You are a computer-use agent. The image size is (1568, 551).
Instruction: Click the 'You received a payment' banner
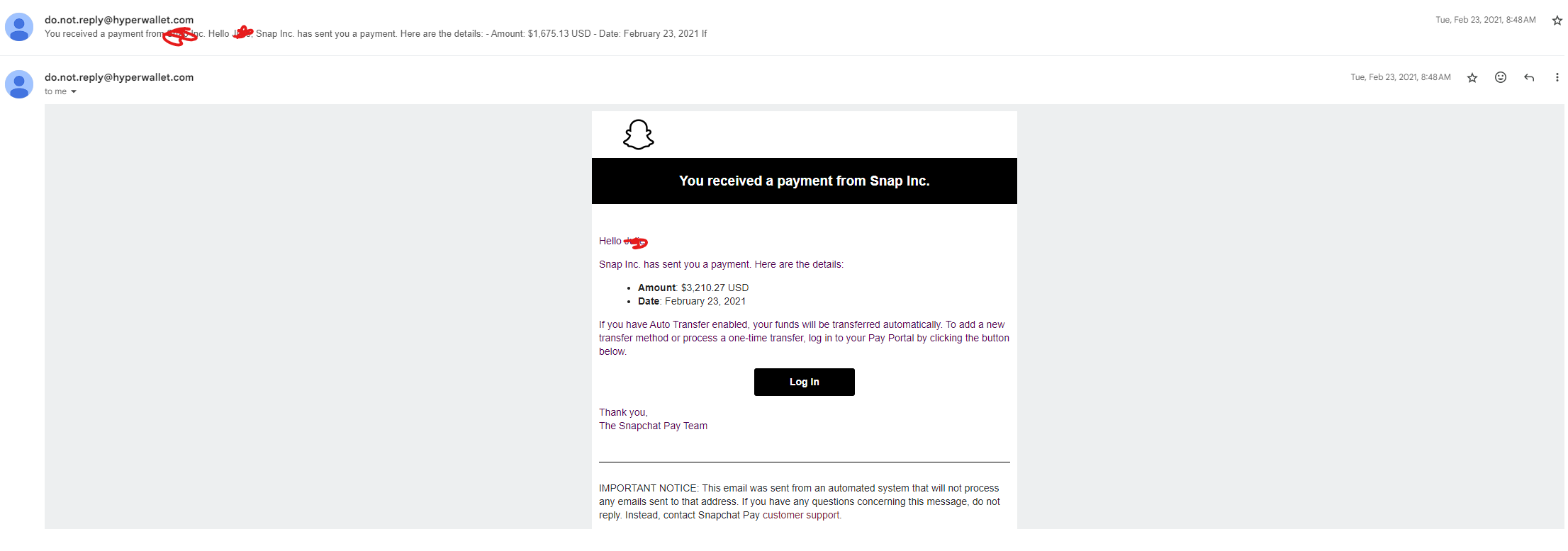[804, 181]
